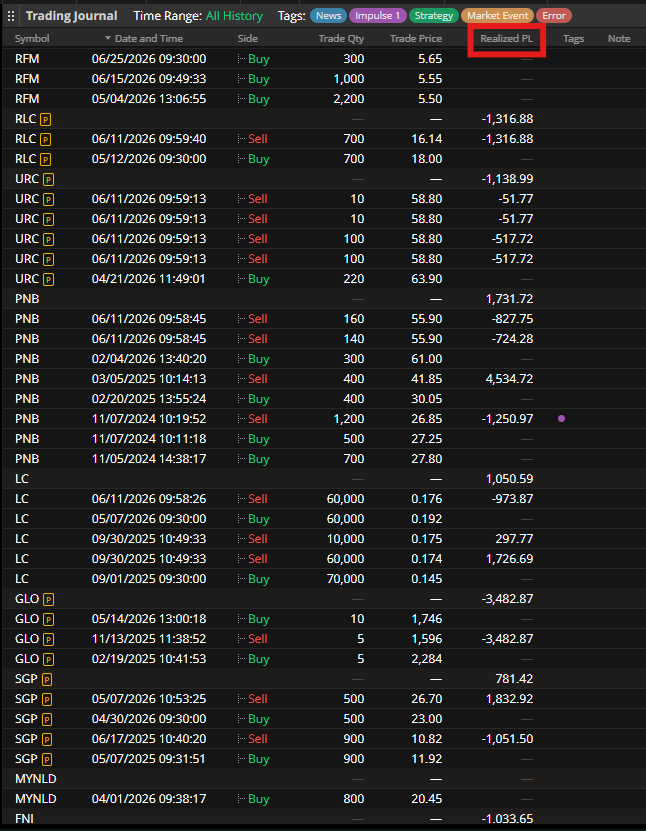Click the Tags column header
The width and height of the screenshot is (646, 831).
573,39
